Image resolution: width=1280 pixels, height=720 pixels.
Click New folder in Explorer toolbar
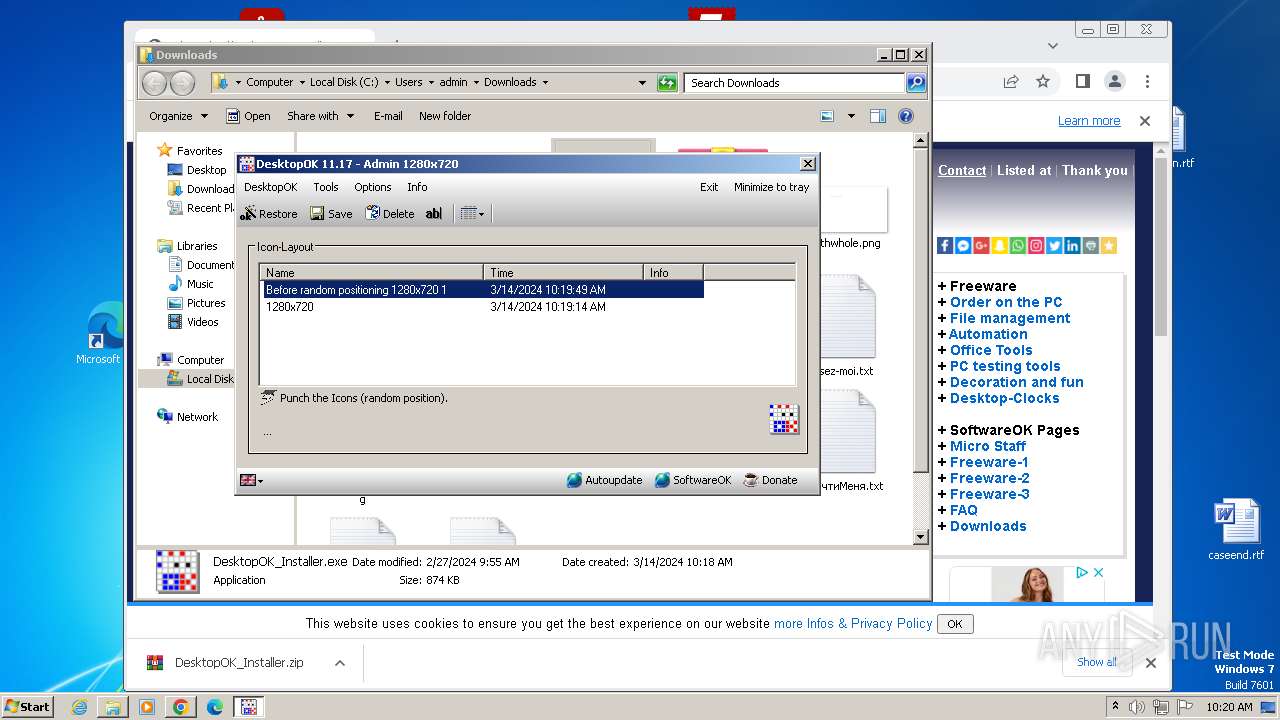coord(445,116)
